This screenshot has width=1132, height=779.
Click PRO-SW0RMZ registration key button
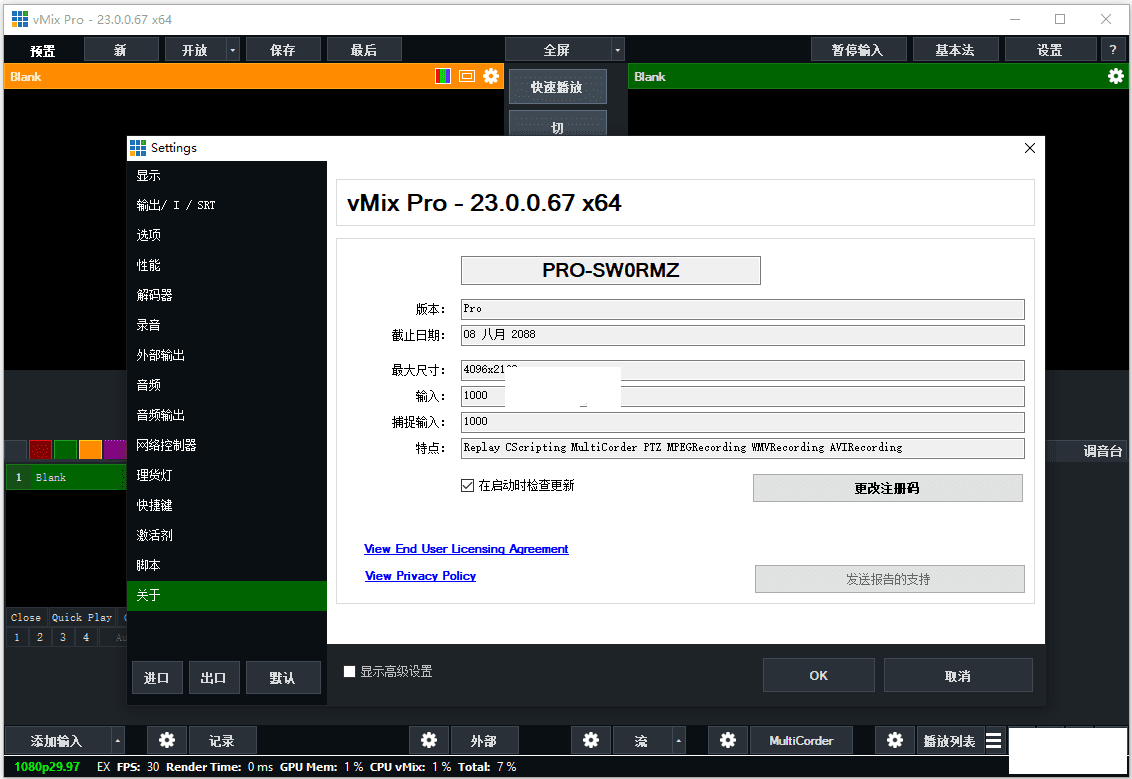tap(611, 270)
